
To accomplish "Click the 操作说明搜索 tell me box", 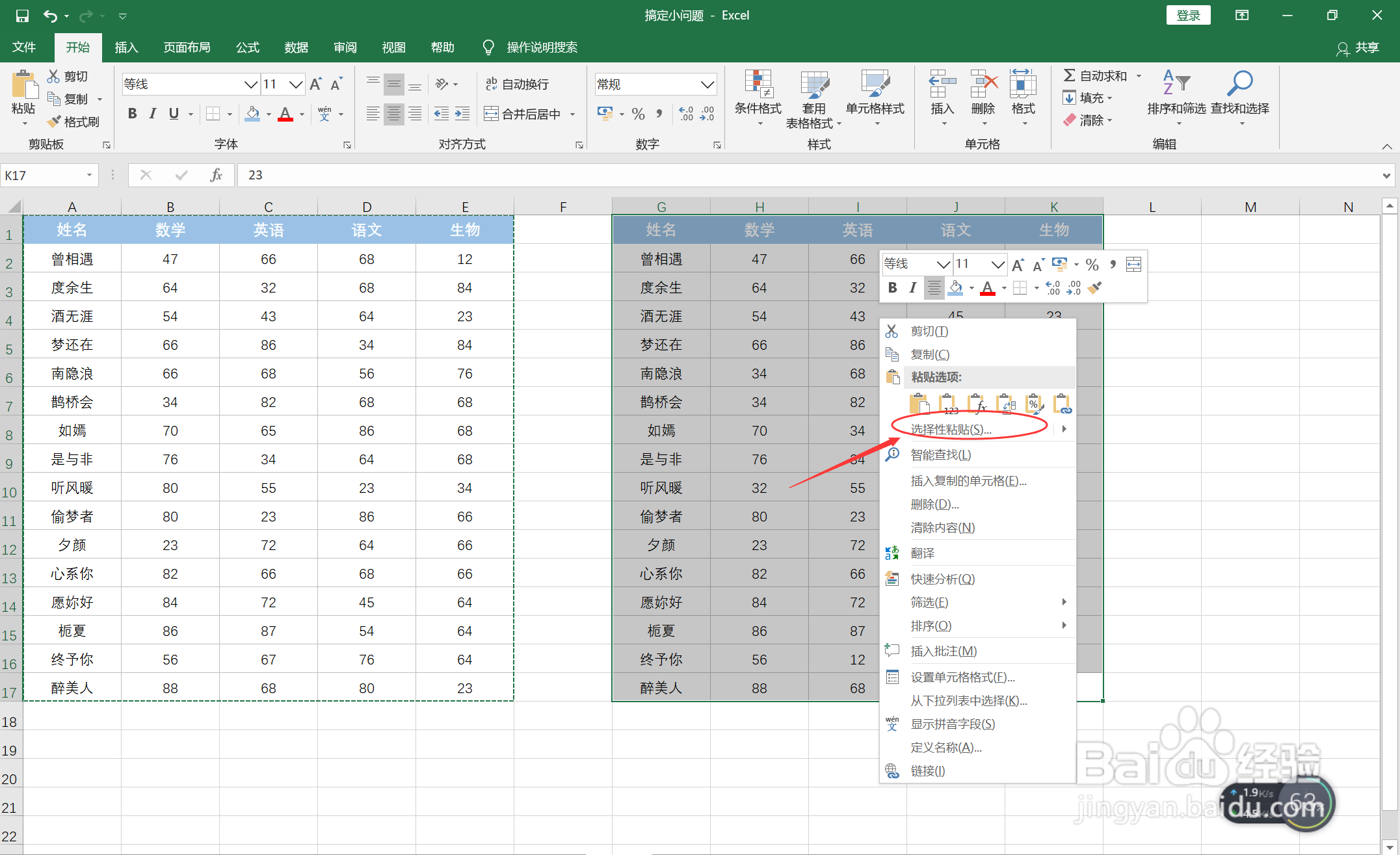I will [x=542, y=47].
